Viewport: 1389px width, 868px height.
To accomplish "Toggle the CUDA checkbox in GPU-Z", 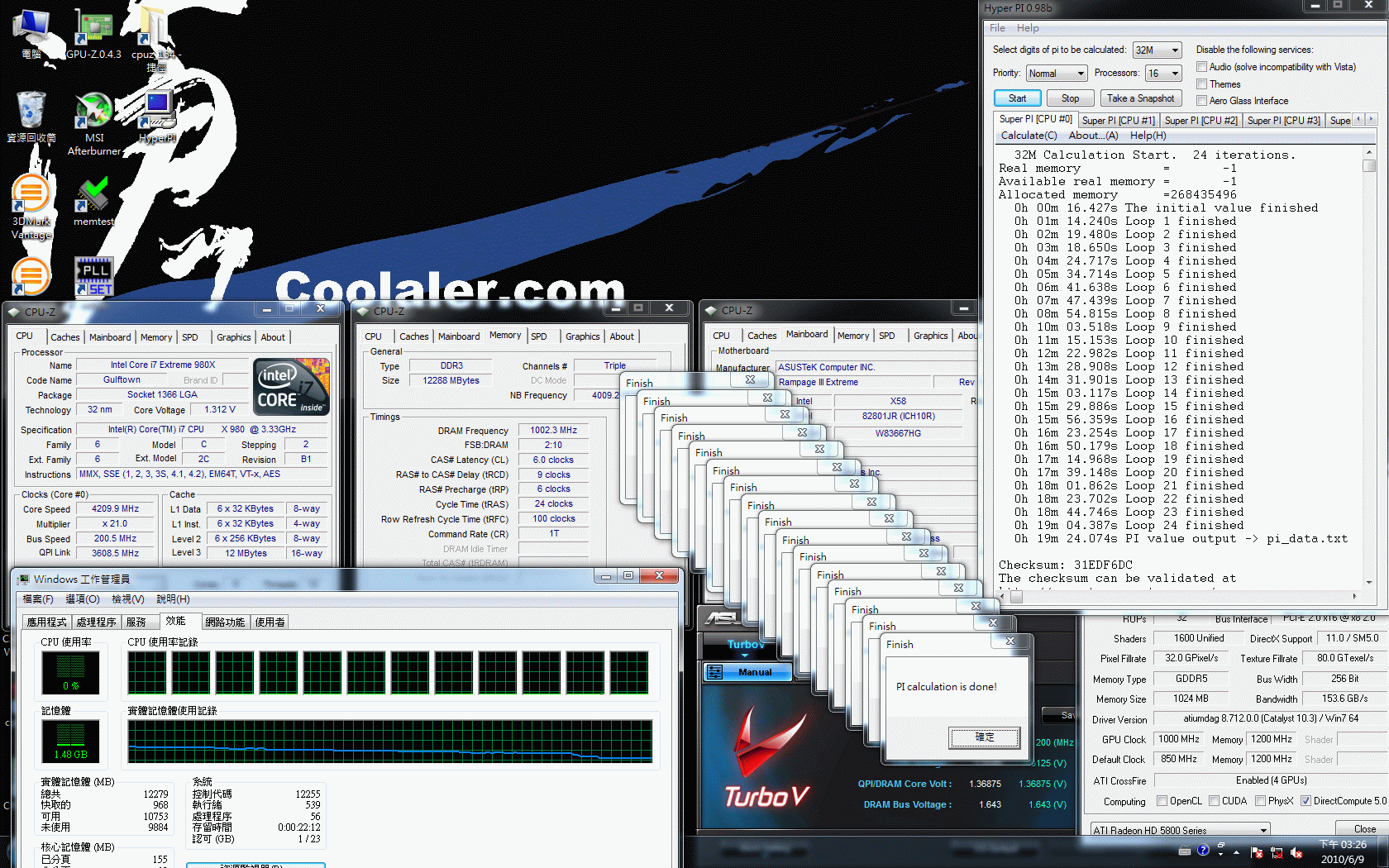I will [1214, 801].
